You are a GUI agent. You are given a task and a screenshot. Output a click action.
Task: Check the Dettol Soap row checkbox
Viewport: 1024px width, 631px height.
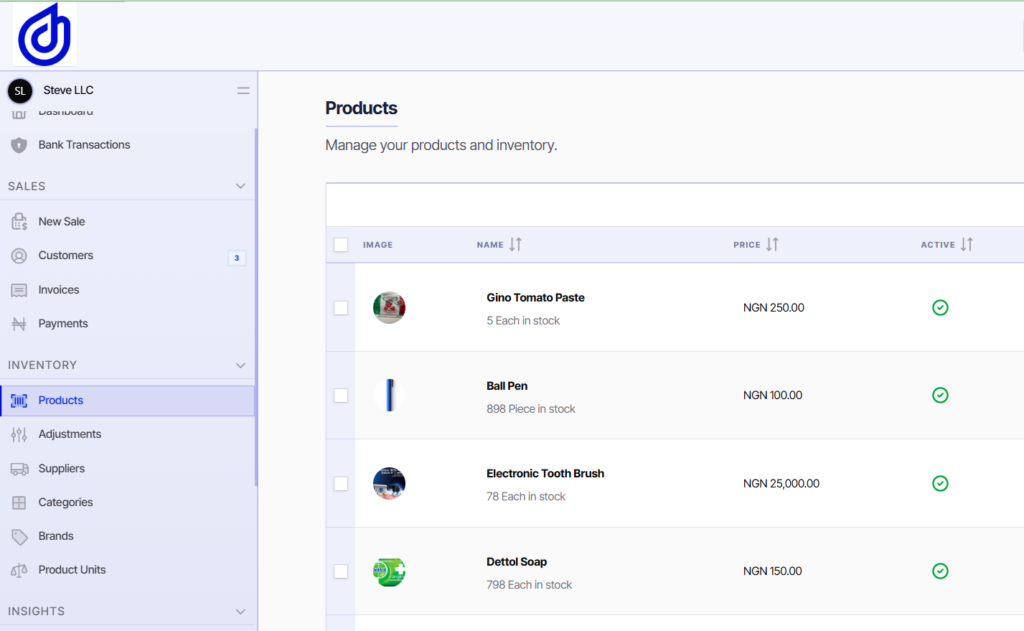[x=341, y=572]
